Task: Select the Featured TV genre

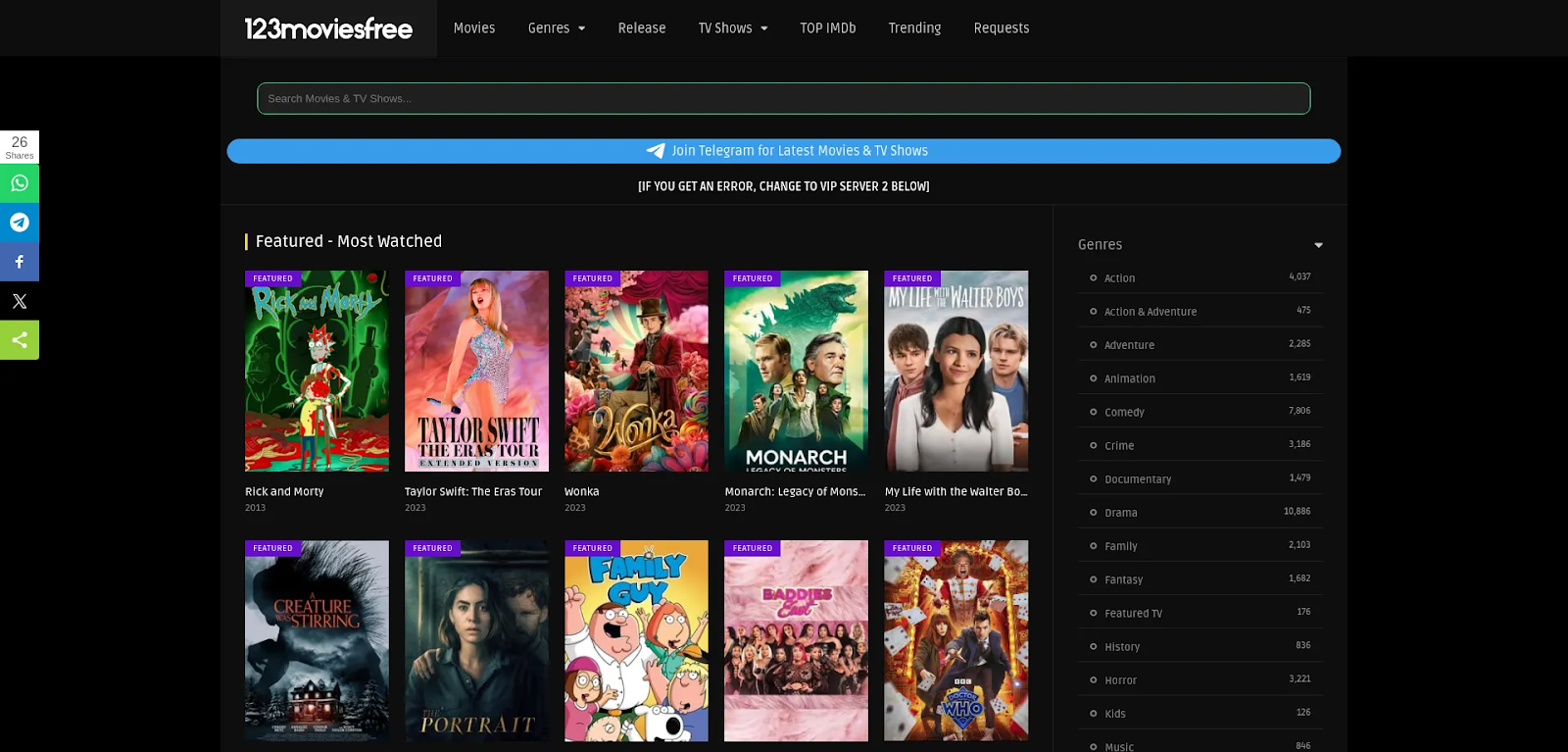Action: point(1133,614)
